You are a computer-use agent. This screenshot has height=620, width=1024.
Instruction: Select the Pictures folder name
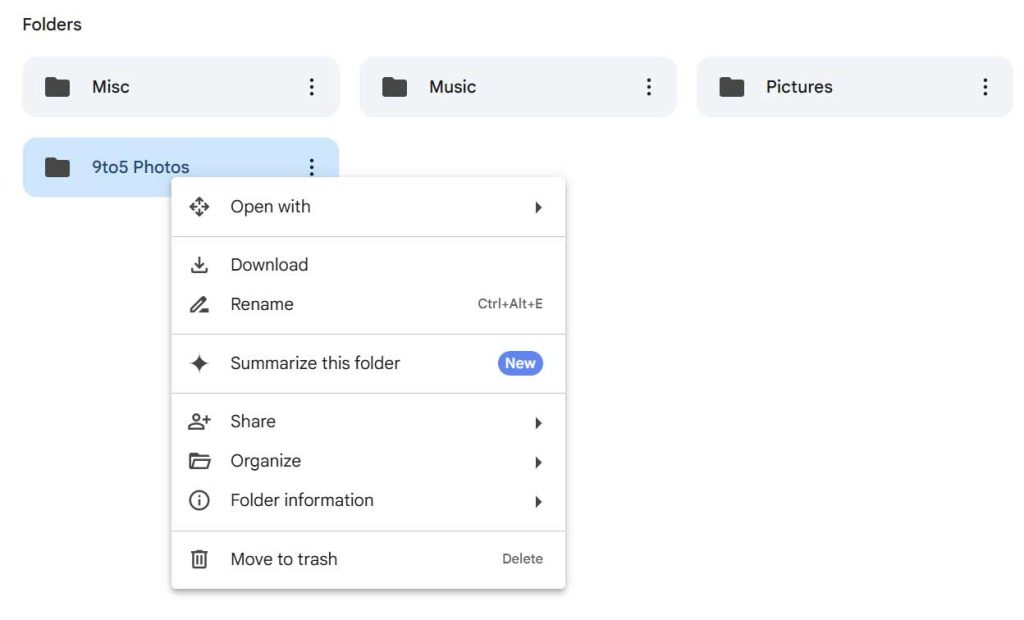[x=799, y=87]
